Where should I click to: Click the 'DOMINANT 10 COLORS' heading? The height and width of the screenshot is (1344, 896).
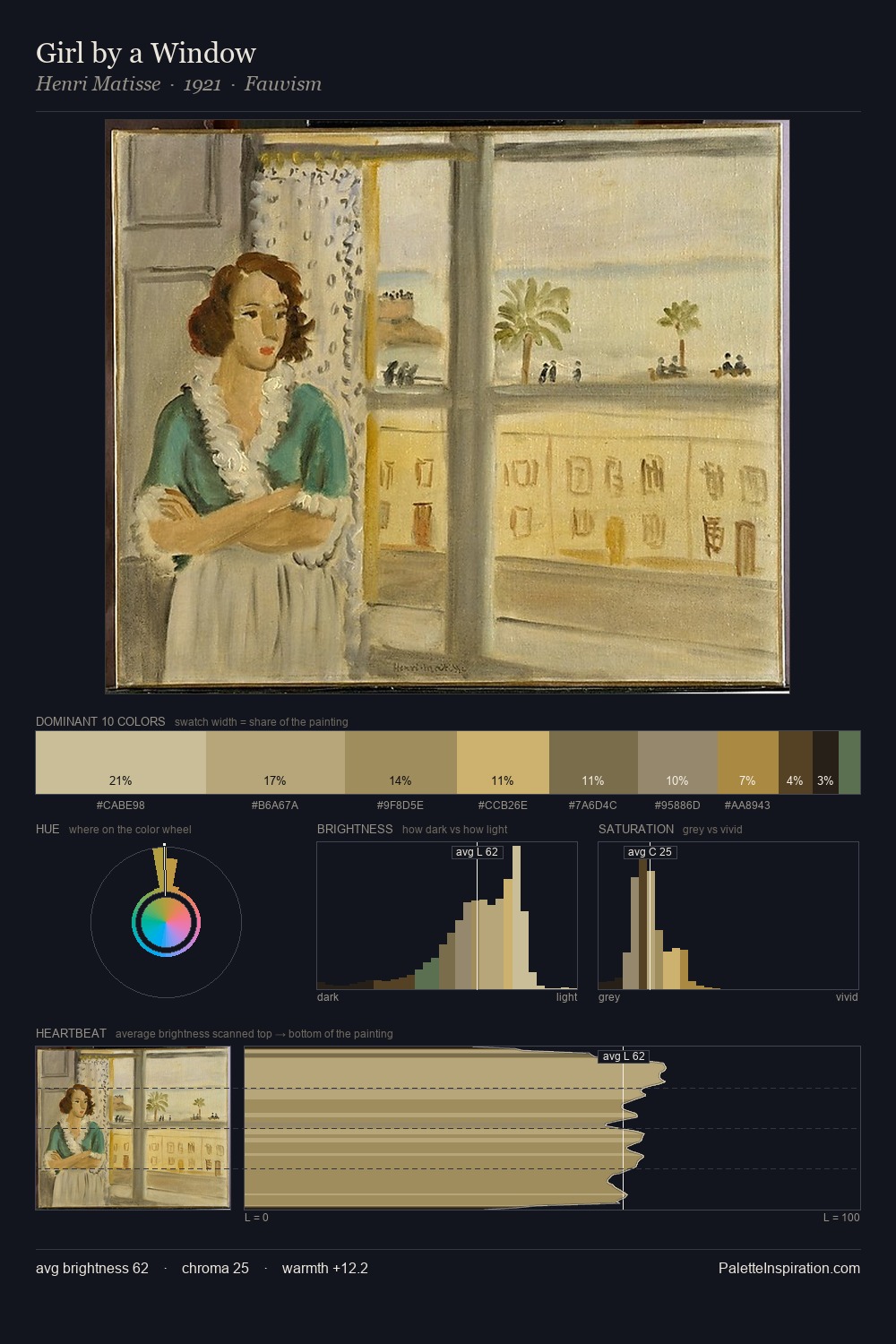[x=100, y=721]
